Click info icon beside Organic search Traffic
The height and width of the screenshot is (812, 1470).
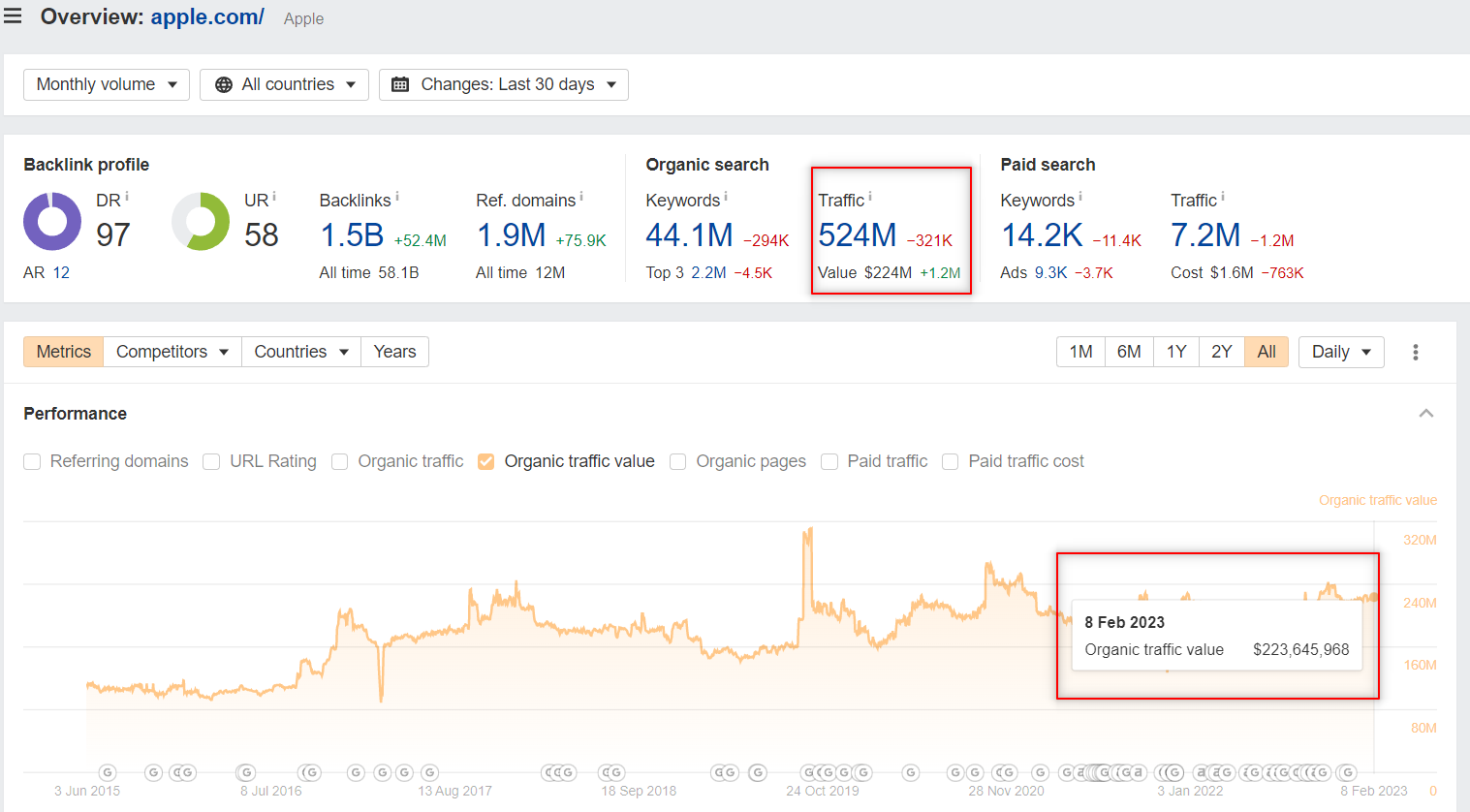(870, 197)
